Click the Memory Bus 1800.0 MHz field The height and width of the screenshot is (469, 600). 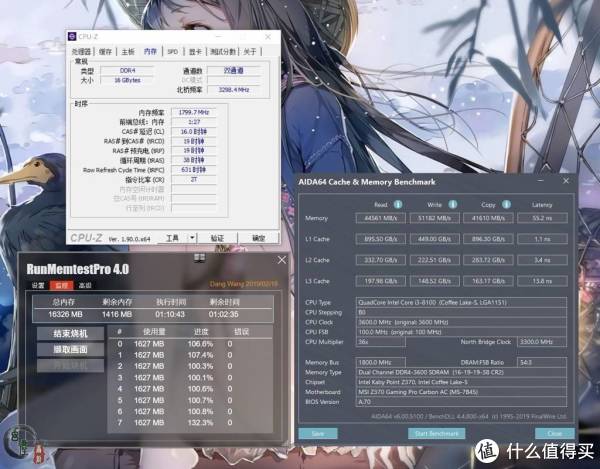point(380,362)
